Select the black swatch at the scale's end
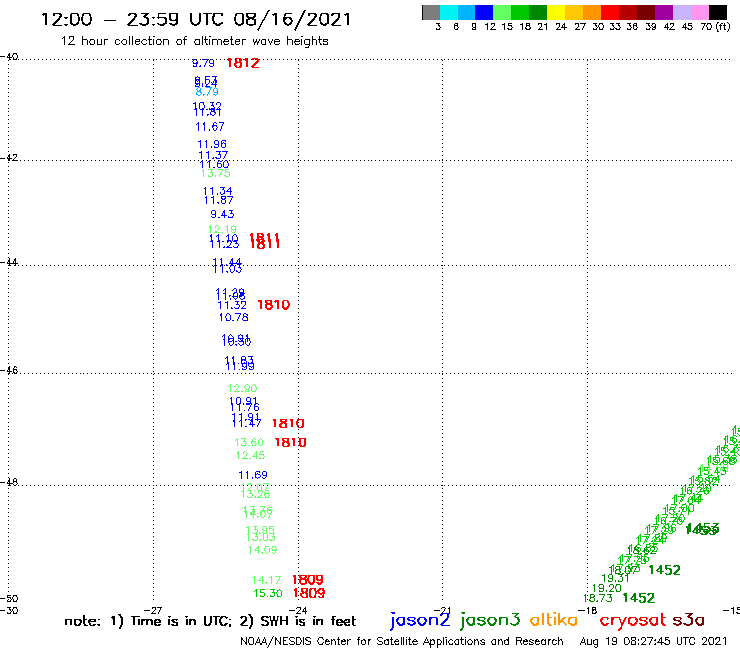The height and width of the screenshot is (650, 740). [x=718, y=12]
